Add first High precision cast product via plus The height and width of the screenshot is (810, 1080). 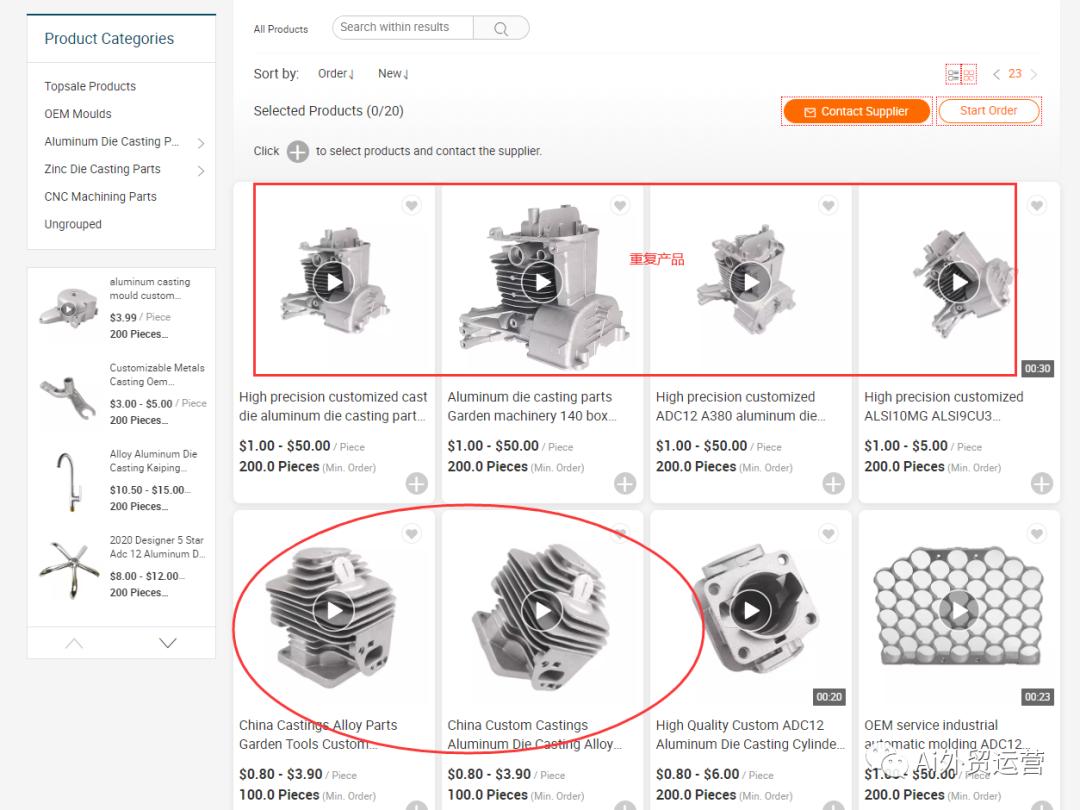click(417, 484)
